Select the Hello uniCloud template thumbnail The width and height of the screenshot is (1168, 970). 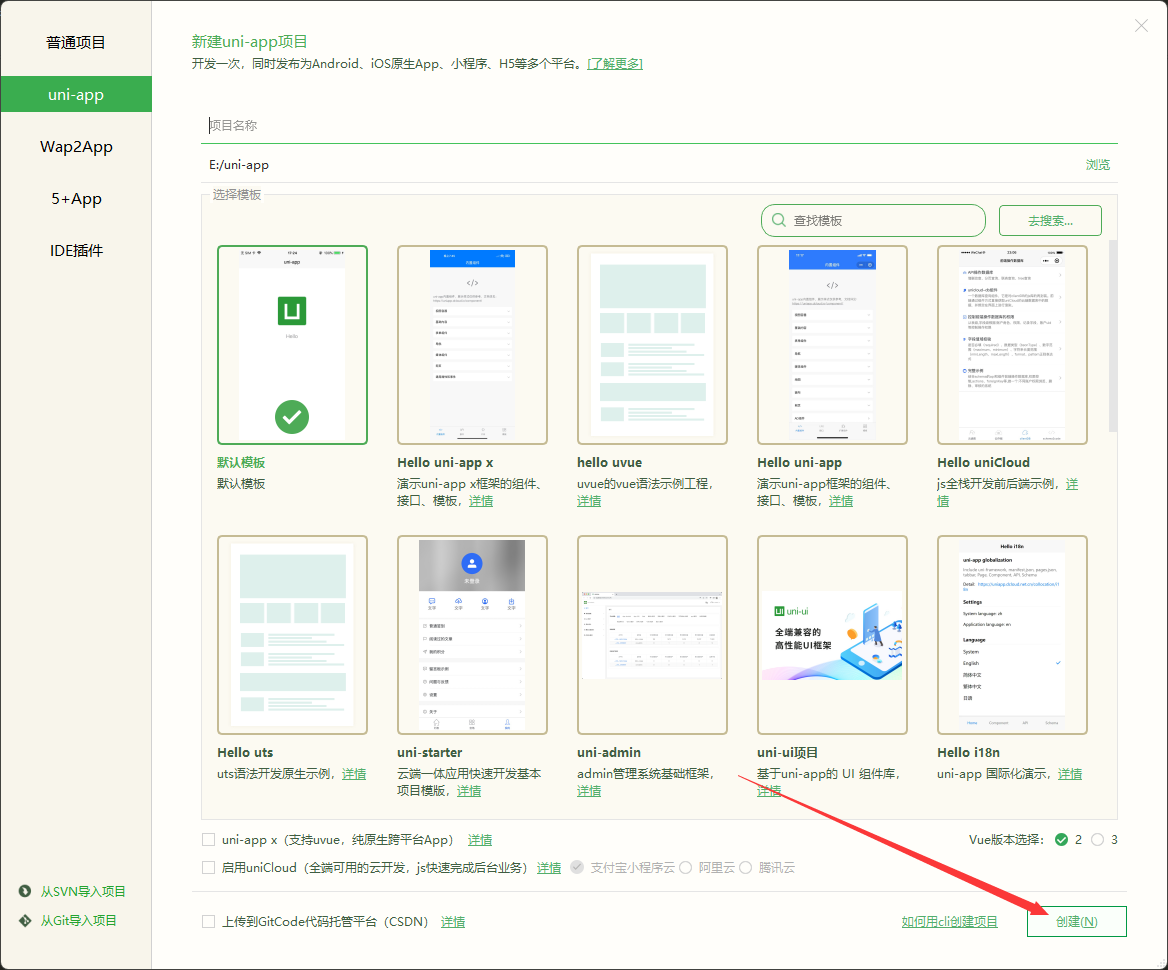(1012, 345)
